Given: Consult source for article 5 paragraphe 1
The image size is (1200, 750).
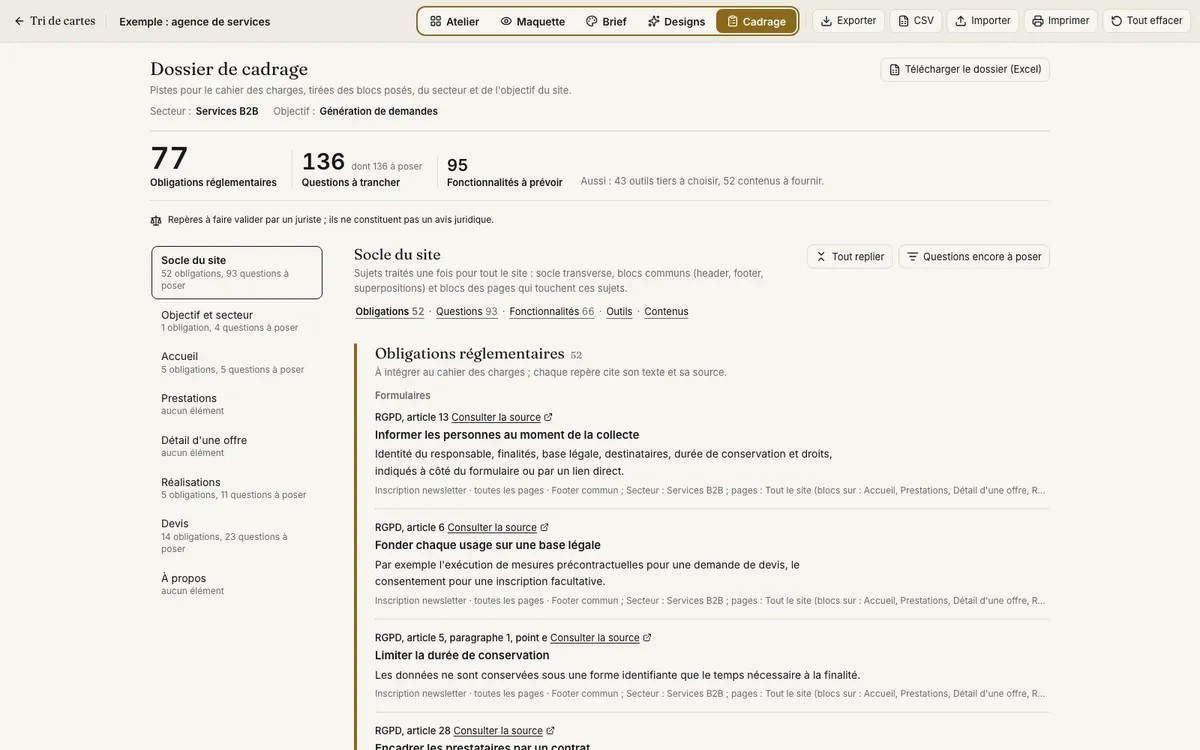Looking at the screenshot, I should pos(595,638).
